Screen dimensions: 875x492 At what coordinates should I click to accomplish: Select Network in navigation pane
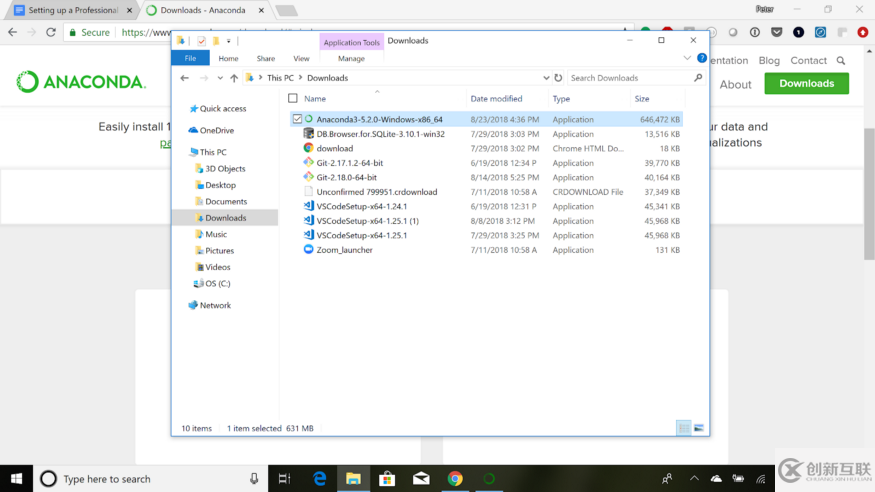[215, 305]
